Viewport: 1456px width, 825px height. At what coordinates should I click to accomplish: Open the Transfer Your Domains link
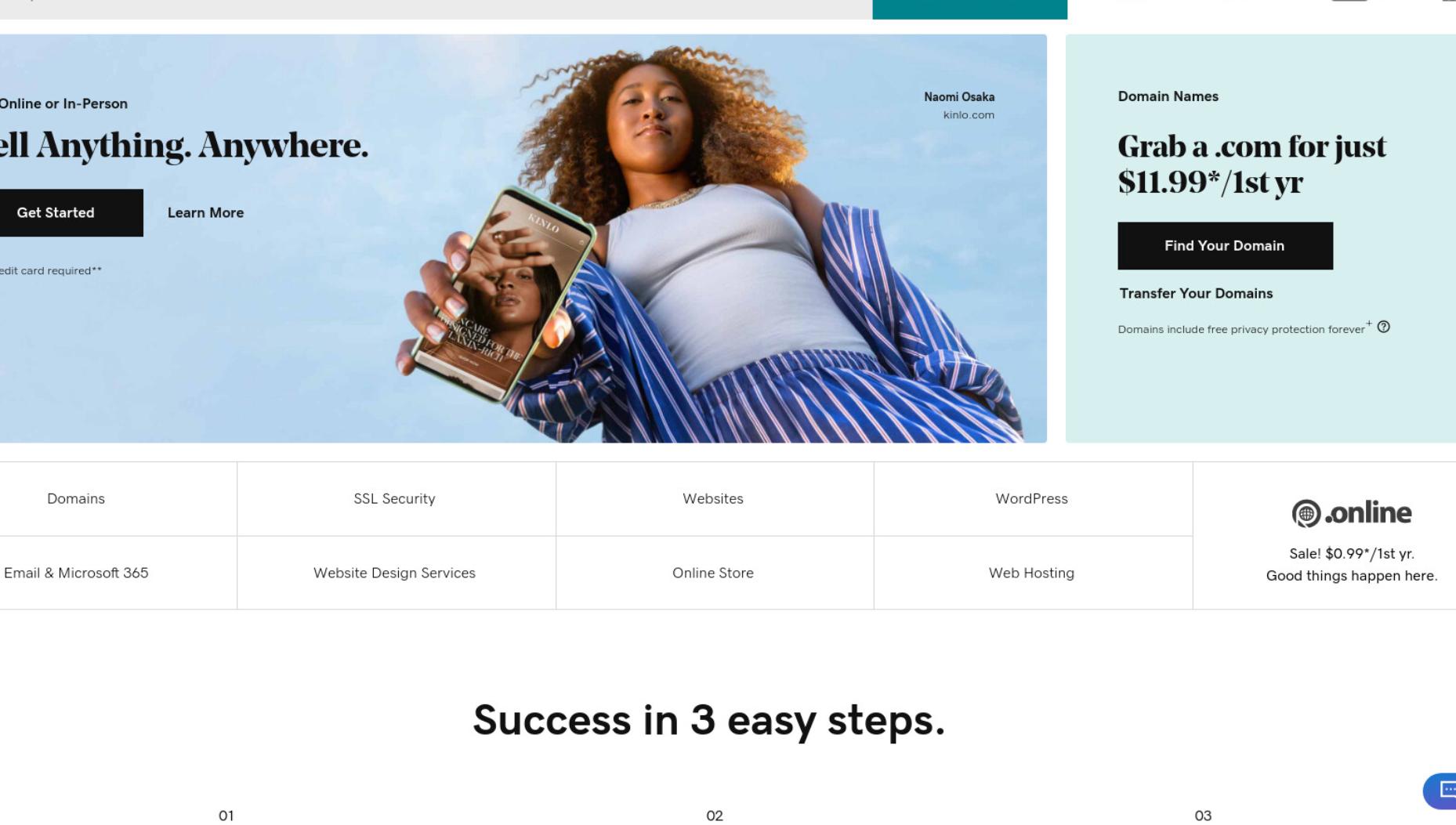(1196, 293)
